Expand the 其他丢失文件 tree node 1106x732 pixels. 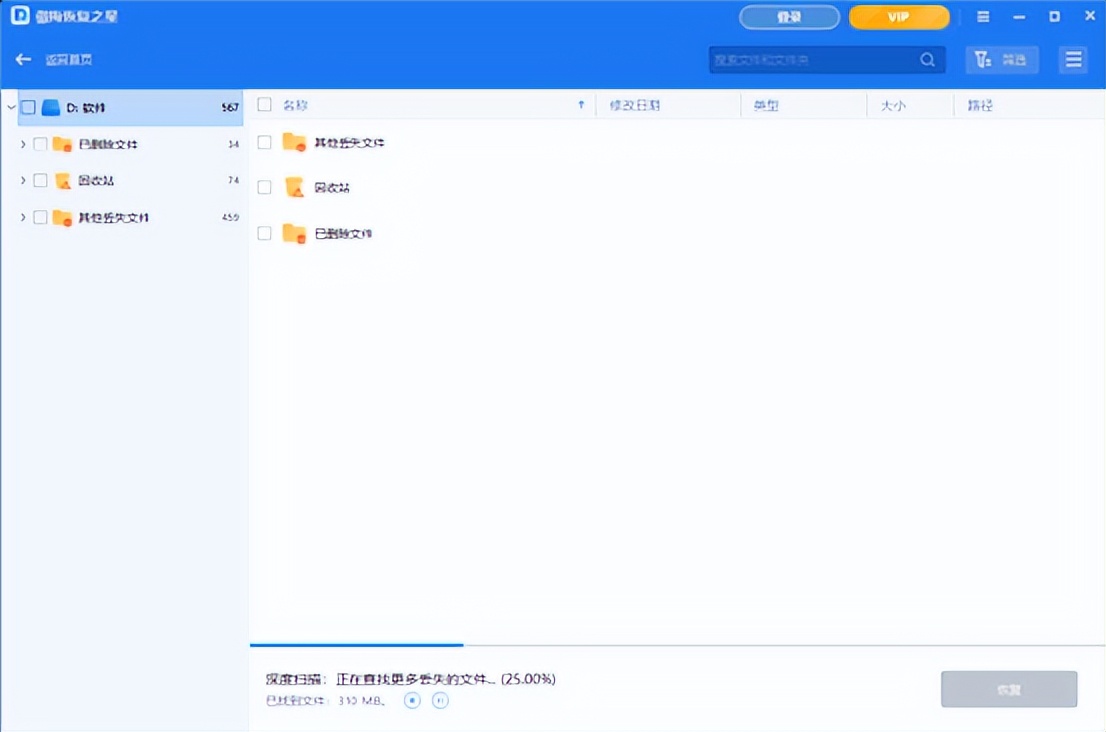coord(23,217)
